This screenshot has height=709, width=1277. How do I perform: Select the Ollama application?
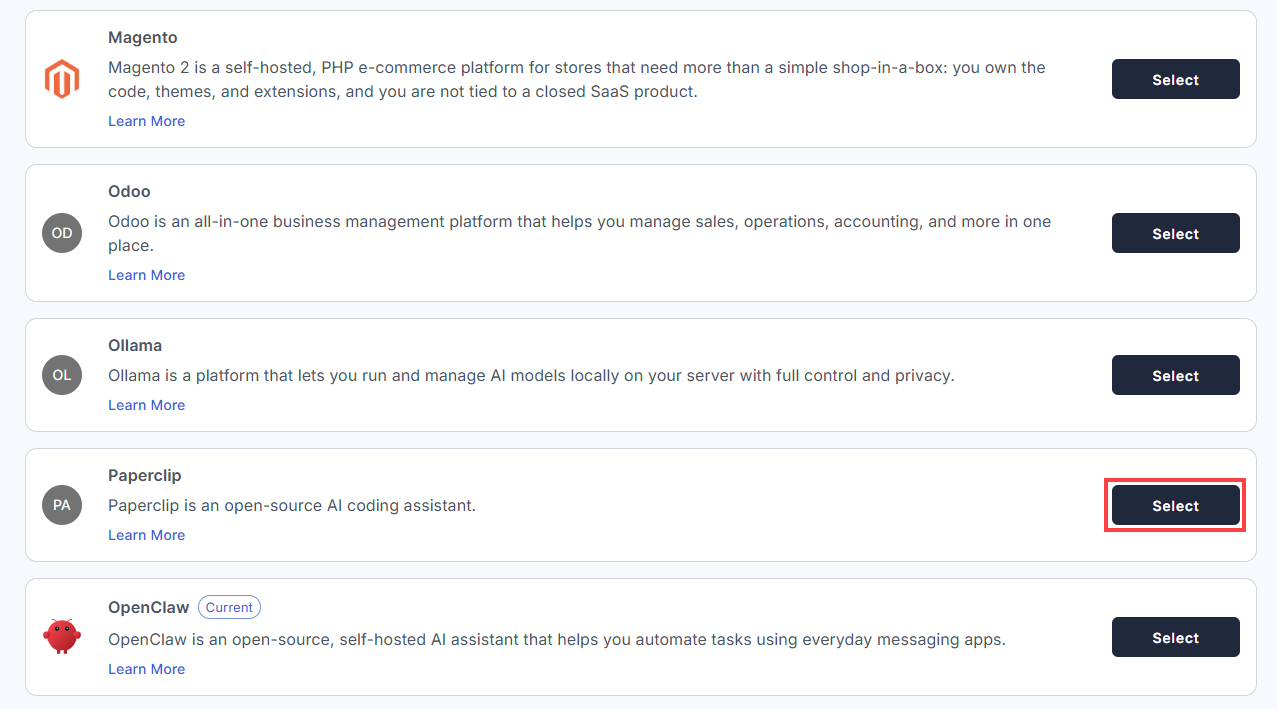tap(1175, 375)
